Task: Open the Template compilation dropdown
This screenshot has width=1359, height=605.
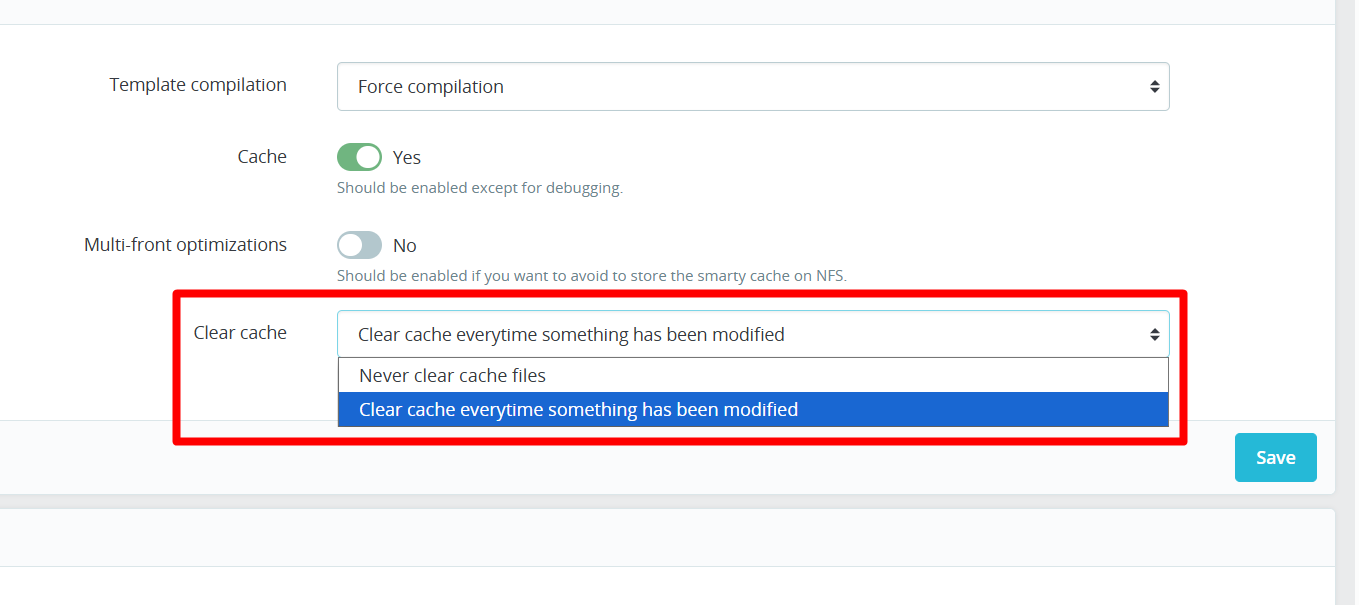Action: pos(753,87)
